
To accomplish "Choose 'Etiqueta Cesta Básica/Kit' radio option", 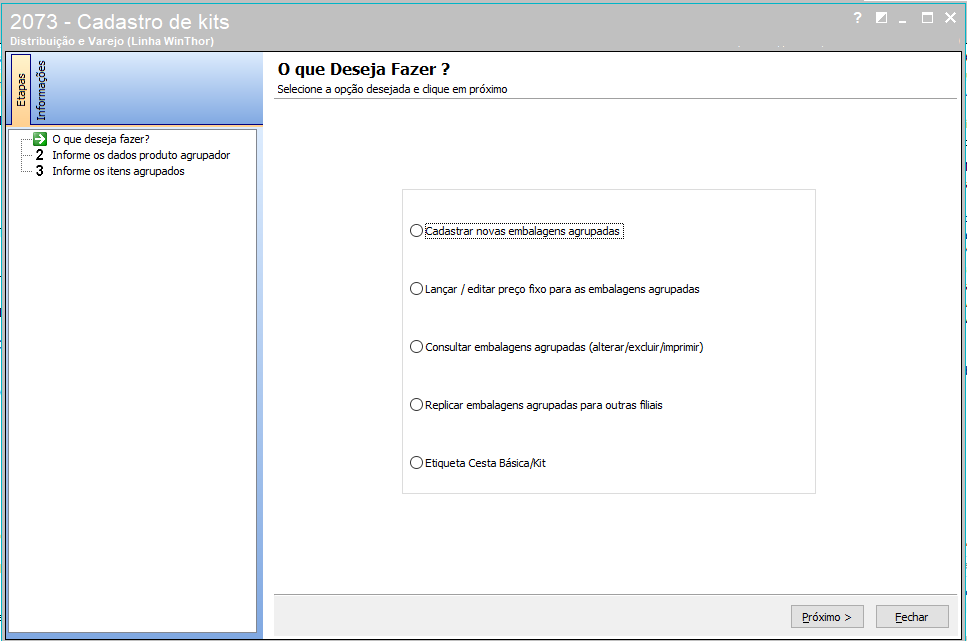I will coord(477,463).
